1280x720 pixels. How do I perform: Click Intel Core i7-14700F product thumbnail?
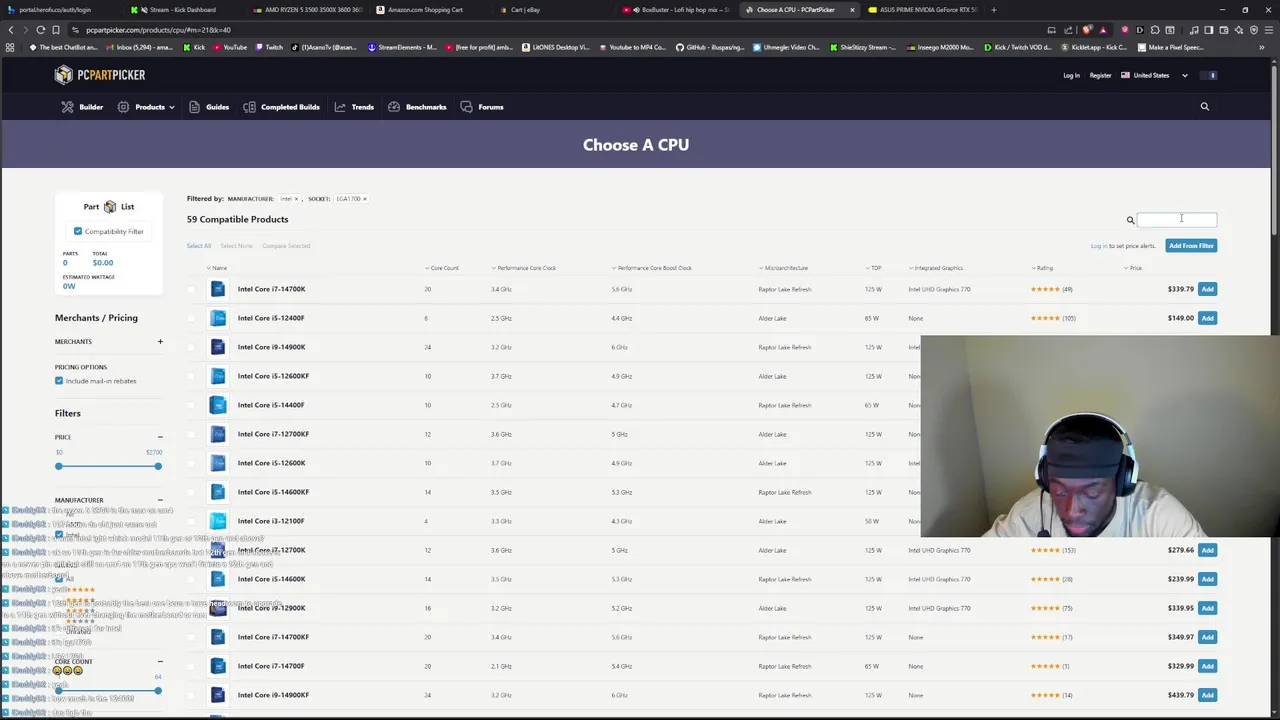point(218,666)
